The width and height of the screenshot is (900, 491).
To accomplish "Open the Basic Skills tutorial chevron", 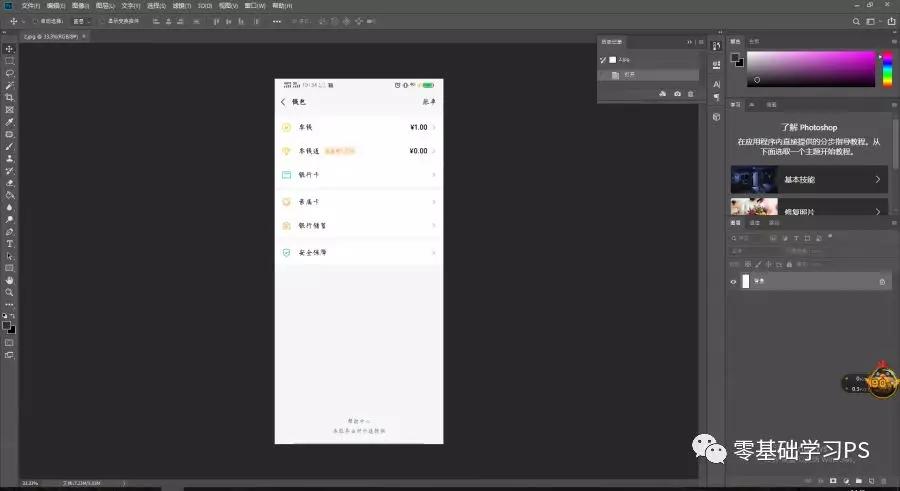I will click(x=877, y=179).
